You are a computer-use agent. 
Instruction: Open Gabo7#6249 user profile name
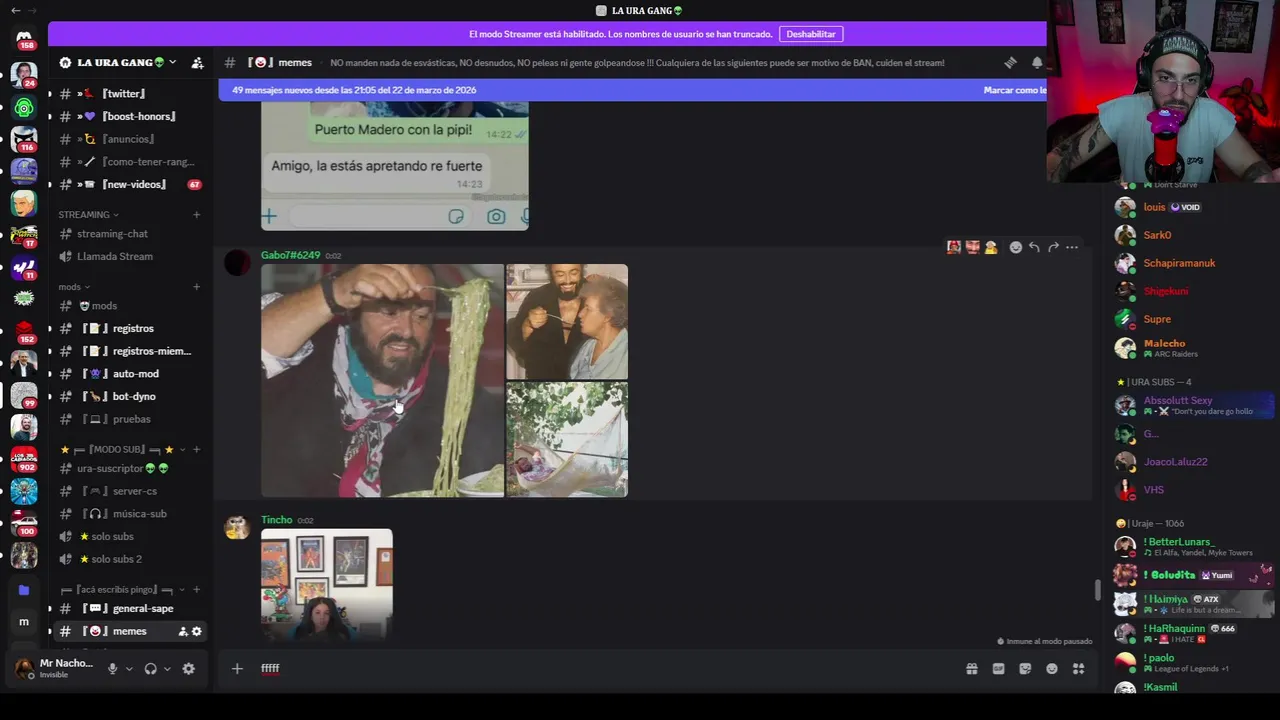tap(290, 255)
